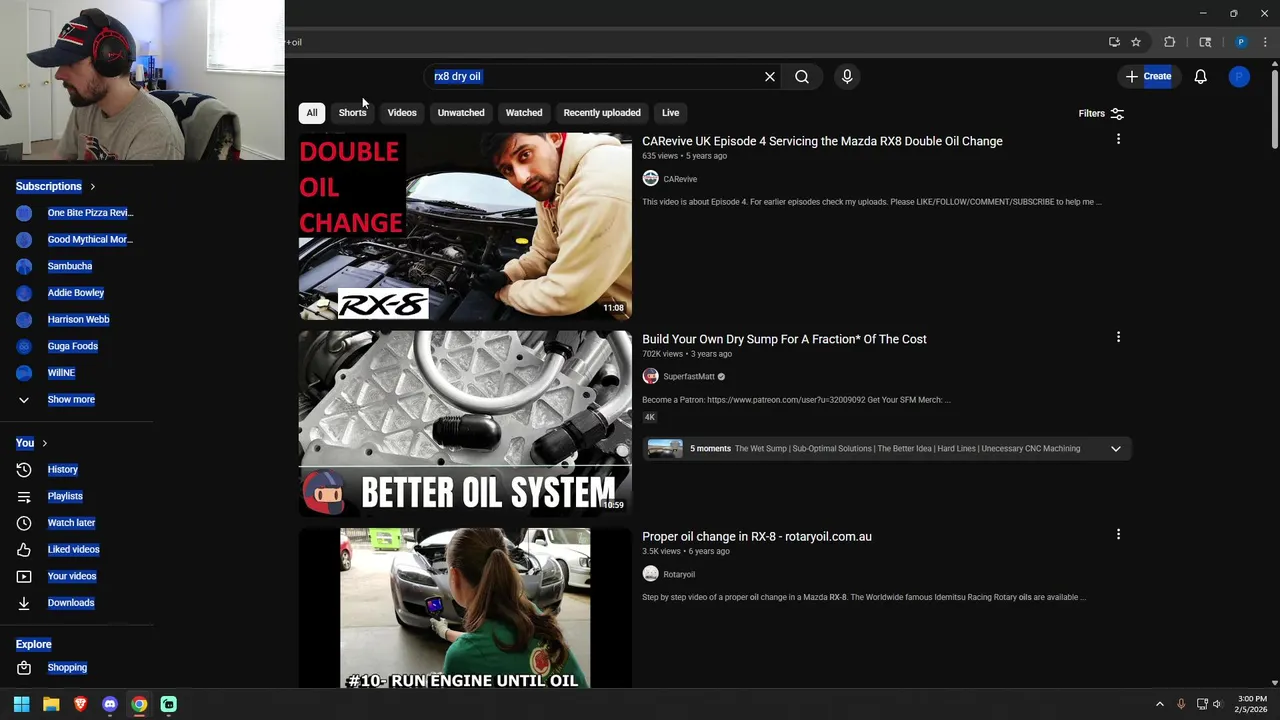The height and width of the screenshot is (720, 1280).
Task: Show hidden system tray icons
Action: [x=1160, y=704]
